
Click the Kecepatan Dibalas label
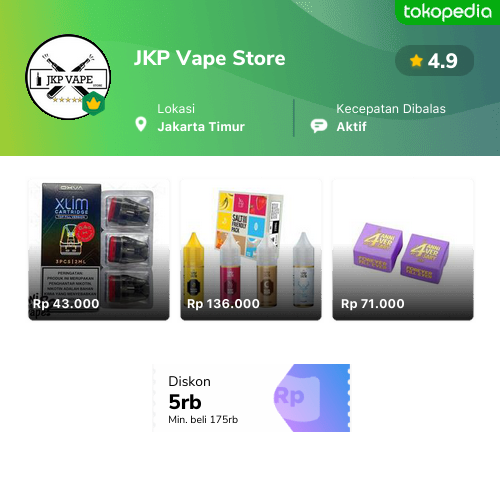pos(391,109)
